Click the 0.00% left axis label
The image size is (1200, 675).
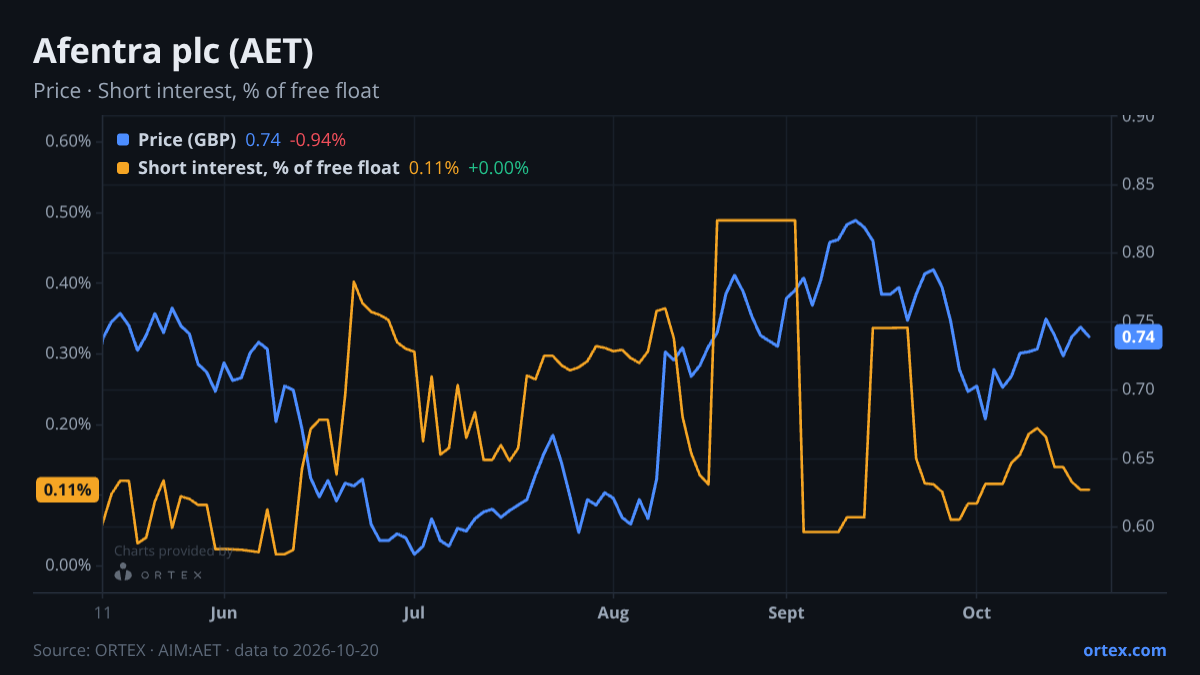68,565
